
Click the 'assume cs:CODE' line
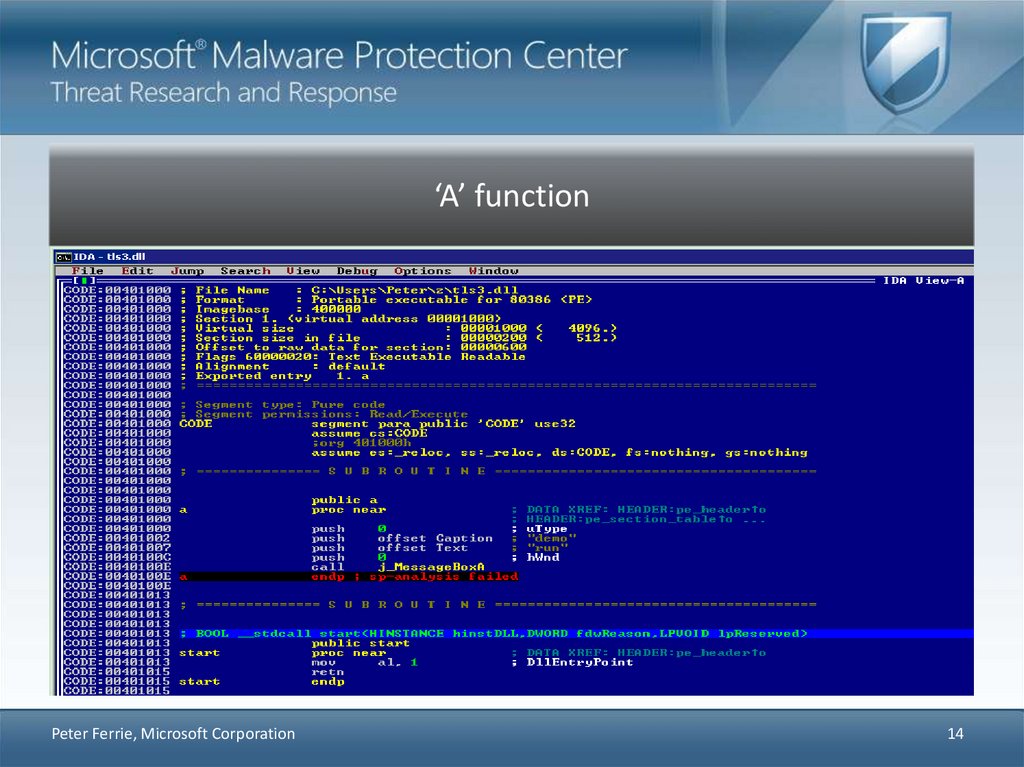[x=369, y=433]
